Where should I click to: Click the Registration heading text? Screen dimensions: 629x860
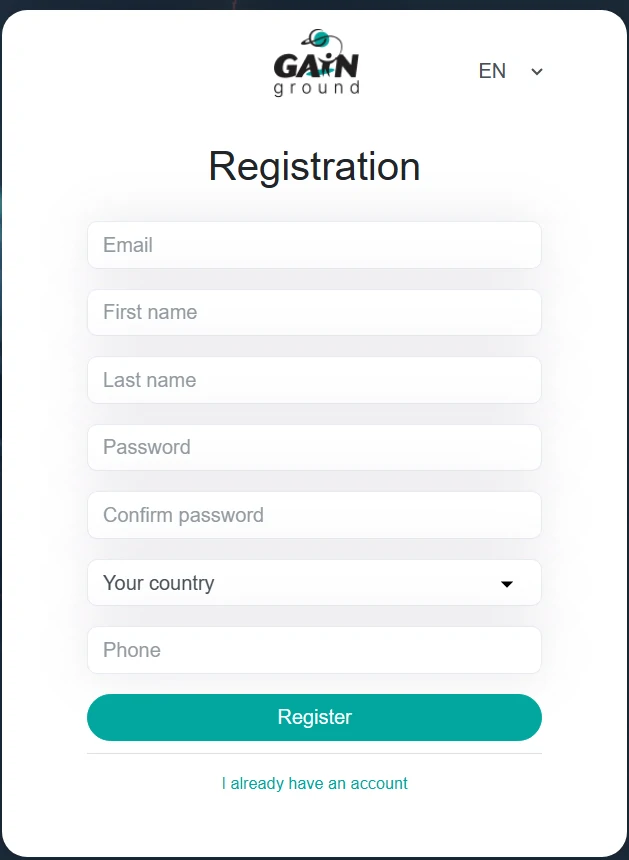click(x=314, y=166)
